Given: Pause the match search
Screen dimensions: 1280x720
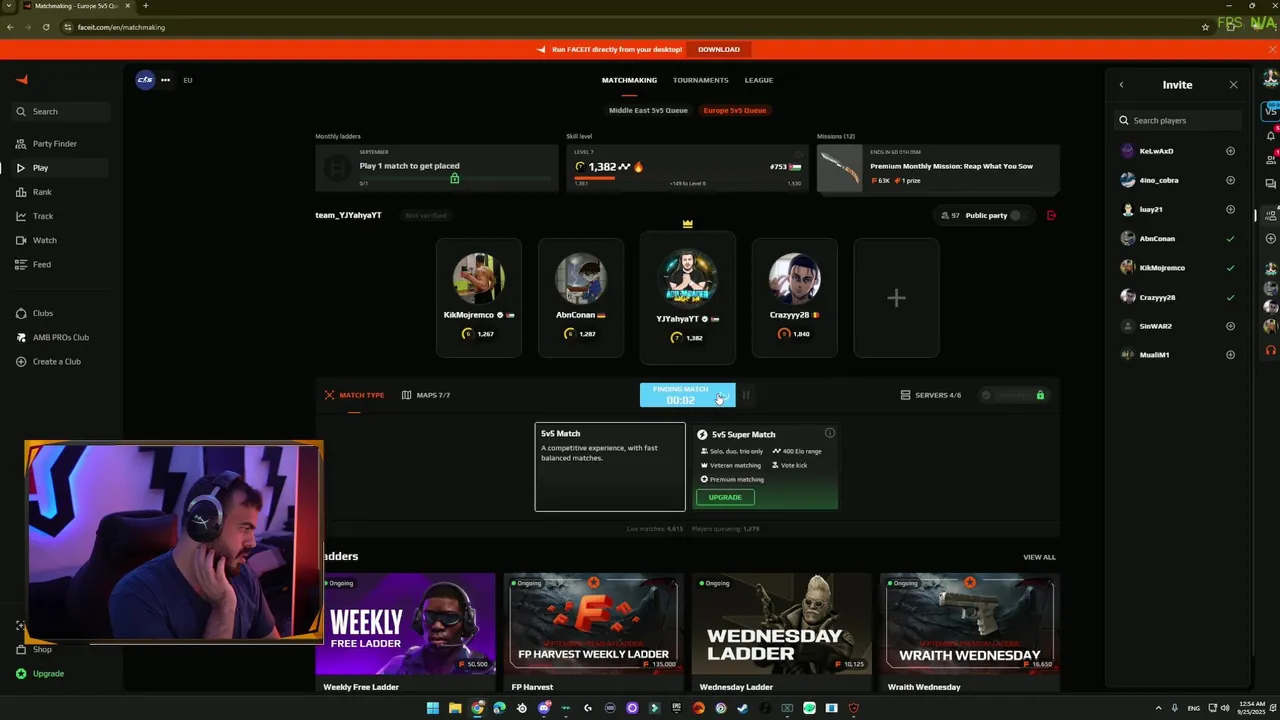Looking at the screenshot, I should (x=746, y=395).
